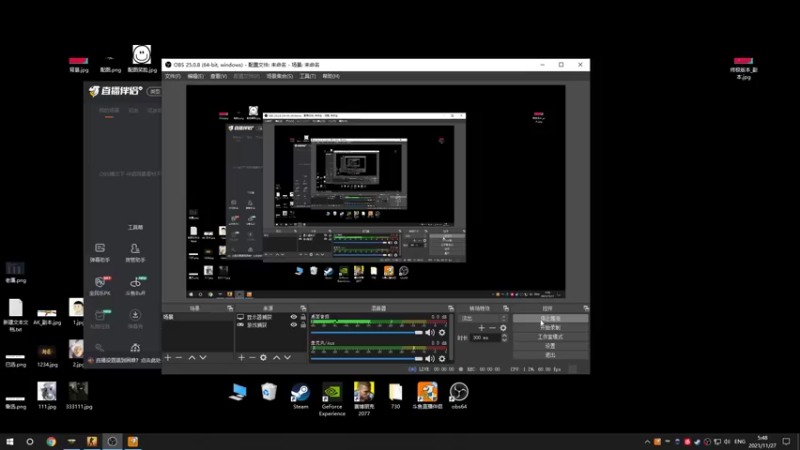Add a new scene with the plus icon in Scenes dock
This screenshot has width=800, height=450.
(x=168, y=358)
